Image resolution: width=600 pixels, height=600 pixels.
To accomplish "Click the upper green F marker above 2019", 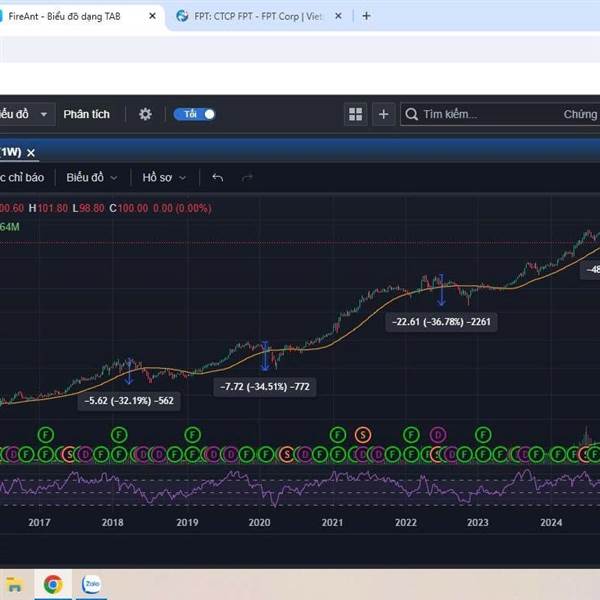I will click(192, 435).
